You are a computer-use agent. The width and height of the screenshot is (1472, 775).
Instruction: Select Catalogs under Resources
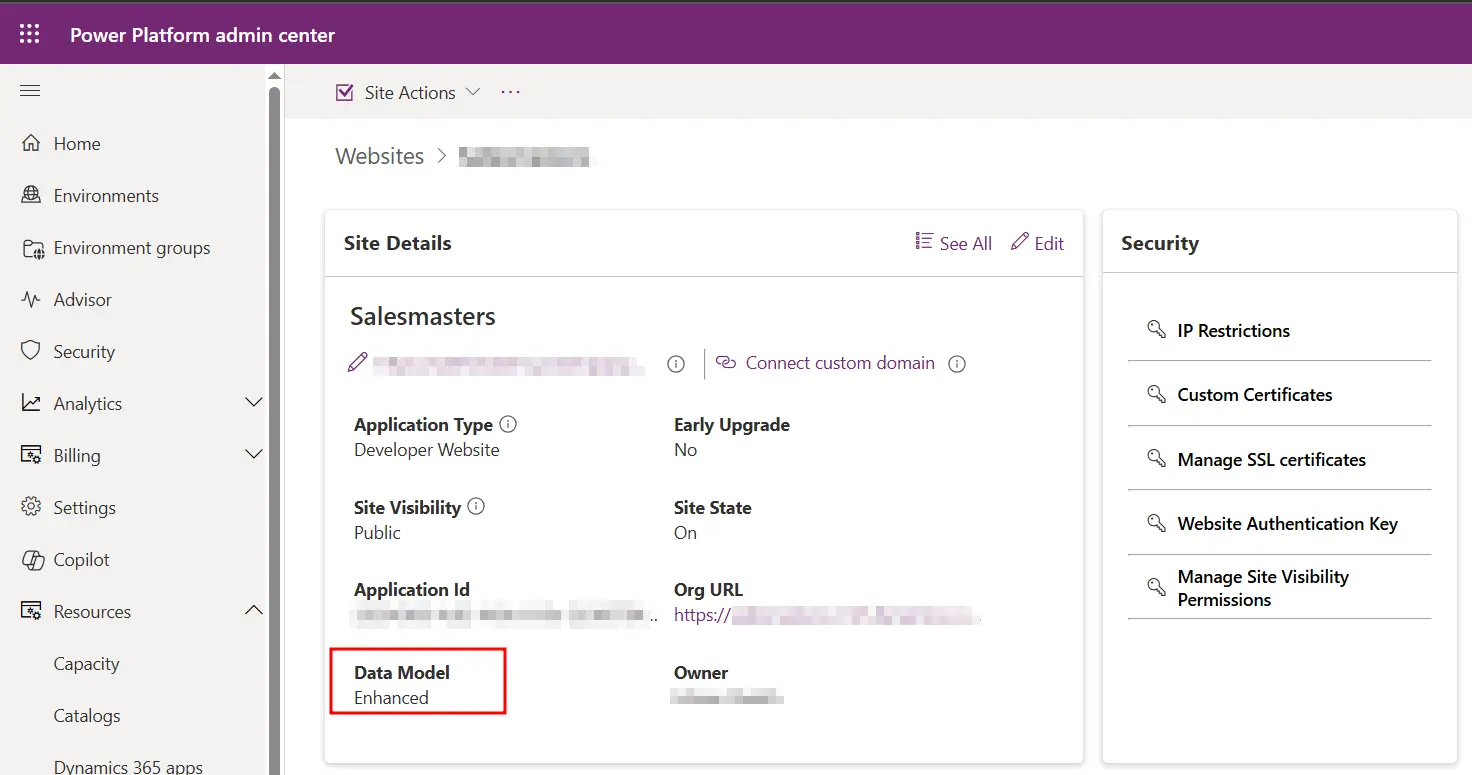[x=87, y=716]
